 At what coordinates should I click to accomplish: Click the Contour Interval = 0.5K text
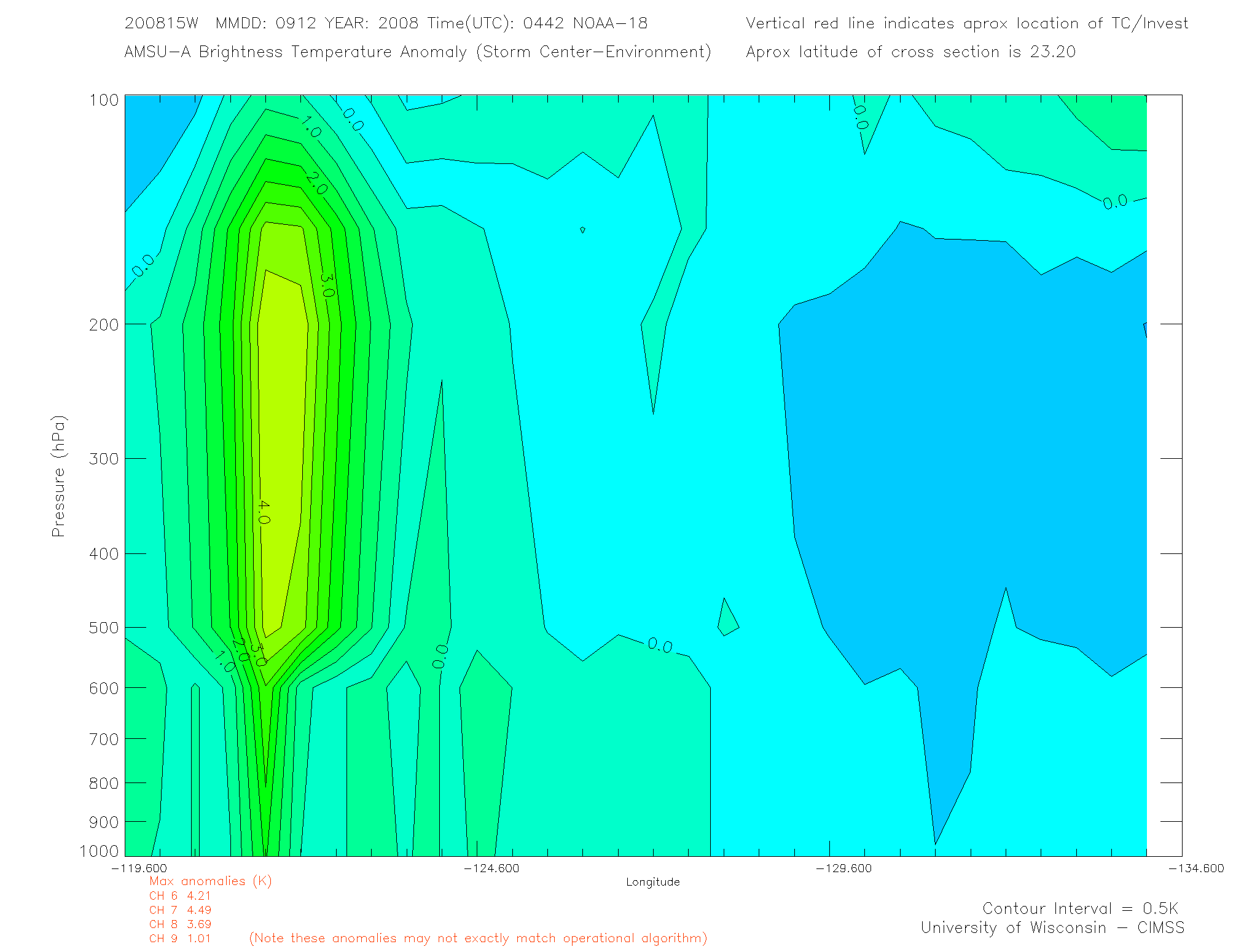(1080, 908)
